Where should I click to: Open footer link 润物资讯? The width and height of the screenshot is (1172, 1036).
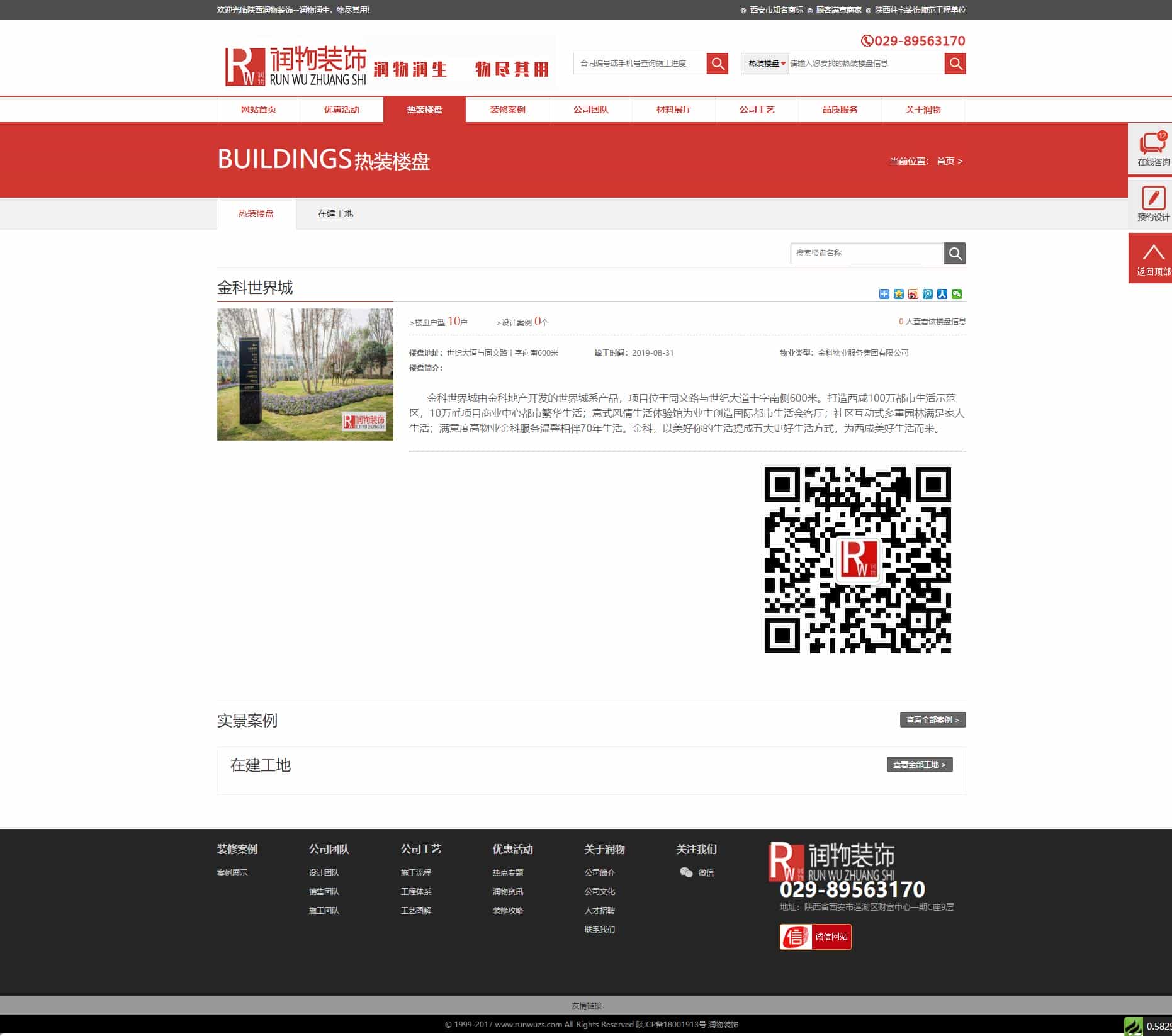pyautogui.click(x=508, y=891)
